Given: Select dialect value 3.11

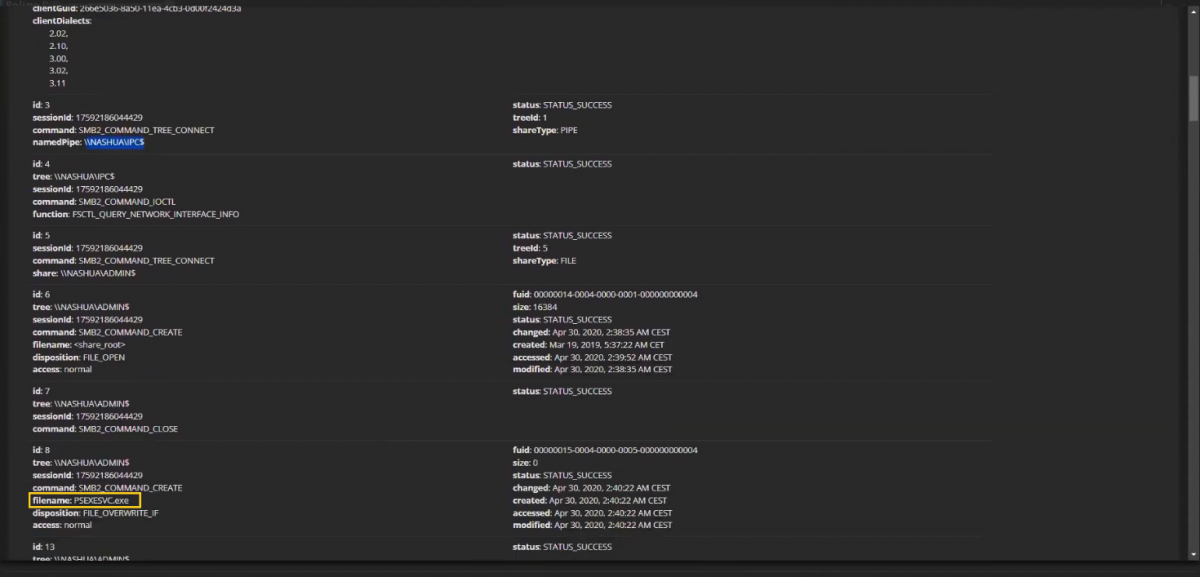Looking at the screenshot, I should [57, 84].
